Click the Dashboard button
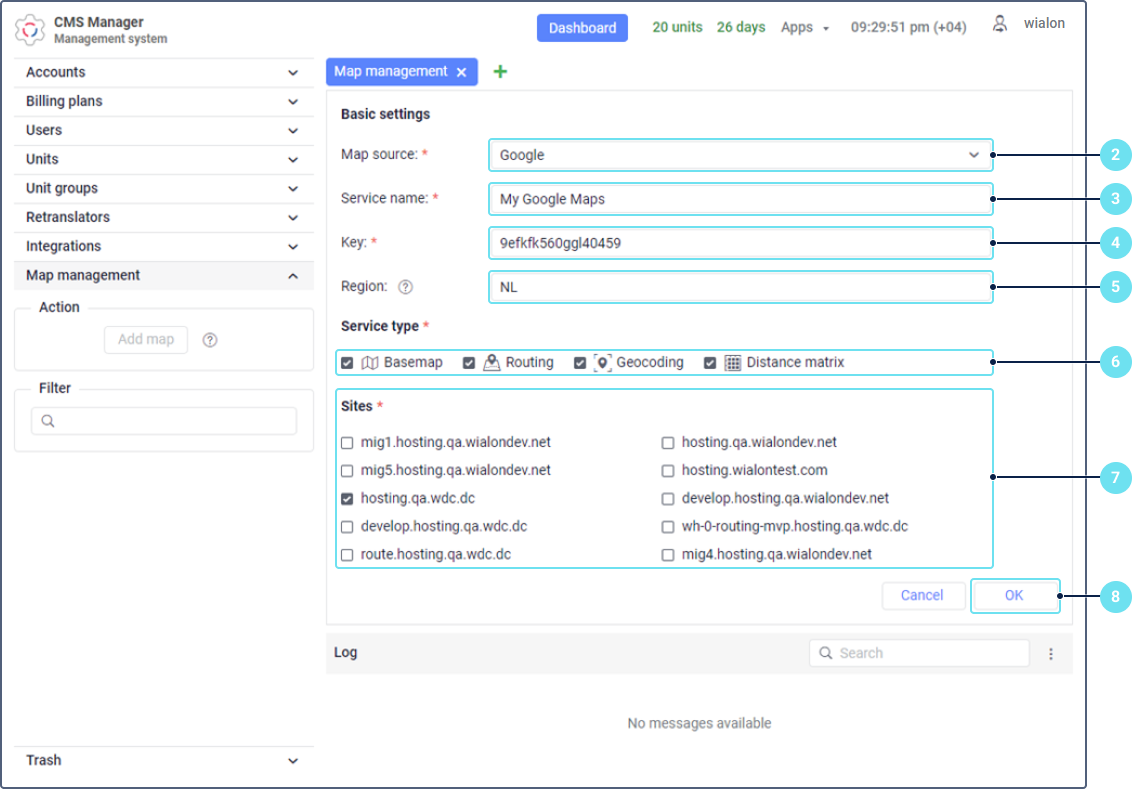This screenshot has width=1132, height=789. pos(582,28)
